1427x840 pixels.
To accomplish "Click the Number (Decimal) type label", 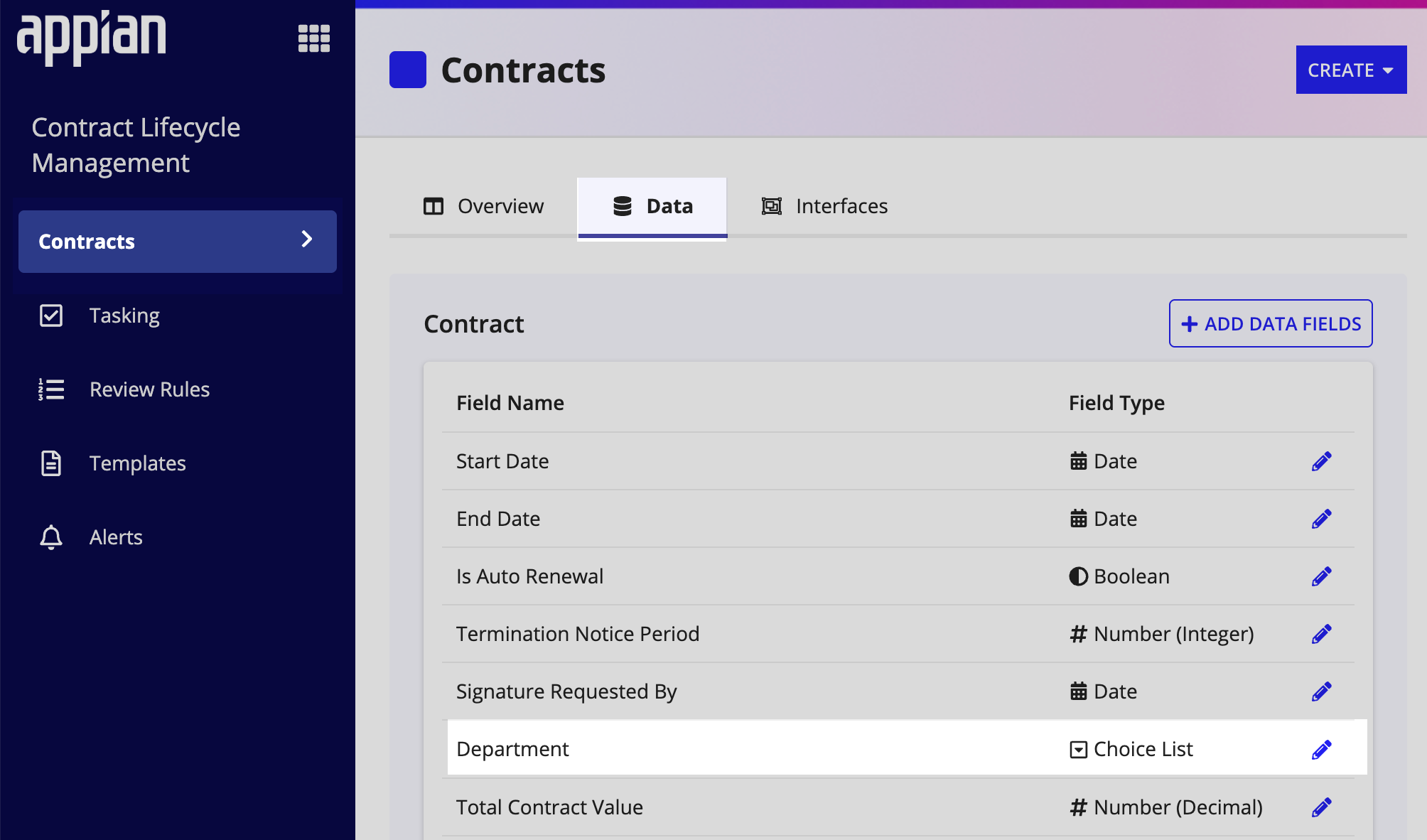I will point(1178,807).
